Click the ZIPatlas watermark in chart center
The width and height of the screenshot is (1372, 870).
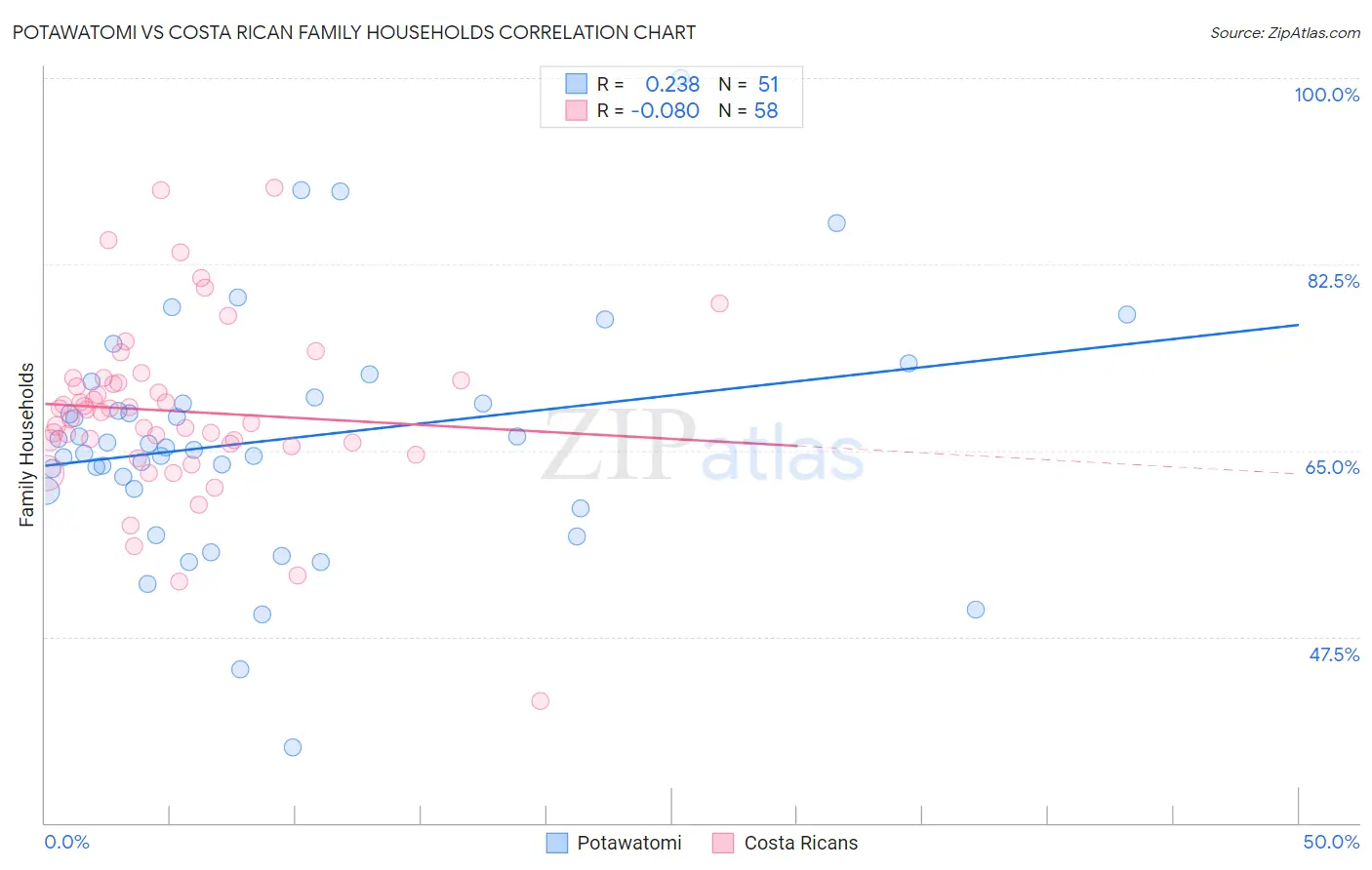pyautogui.click(x=703, y=446)
